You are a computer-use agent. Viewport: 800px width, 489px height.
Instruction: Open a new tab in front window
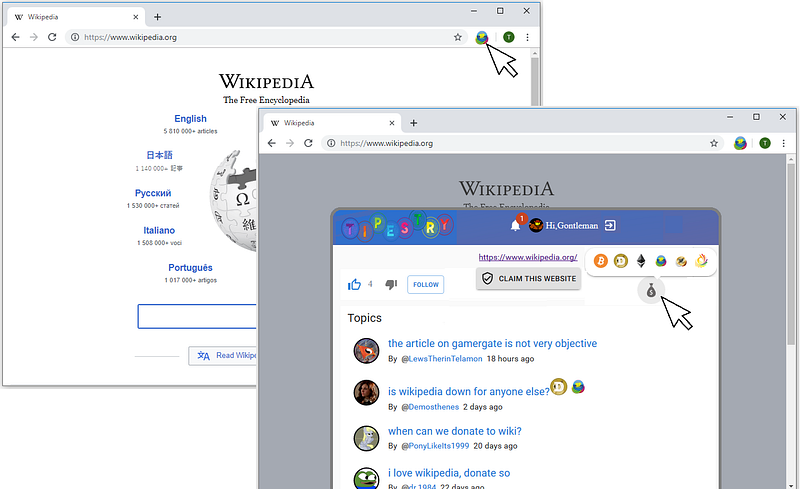pyautogui.click(x=414, y=123)
